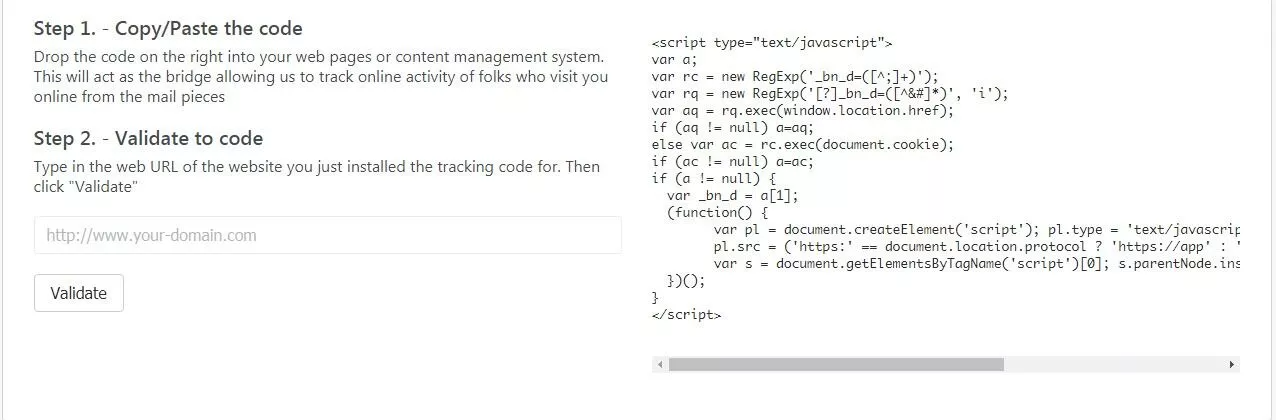The image size is (1276, 420).
Task: Click the 'var _bn_d = a[1];' line
Action: click(732, 196)
